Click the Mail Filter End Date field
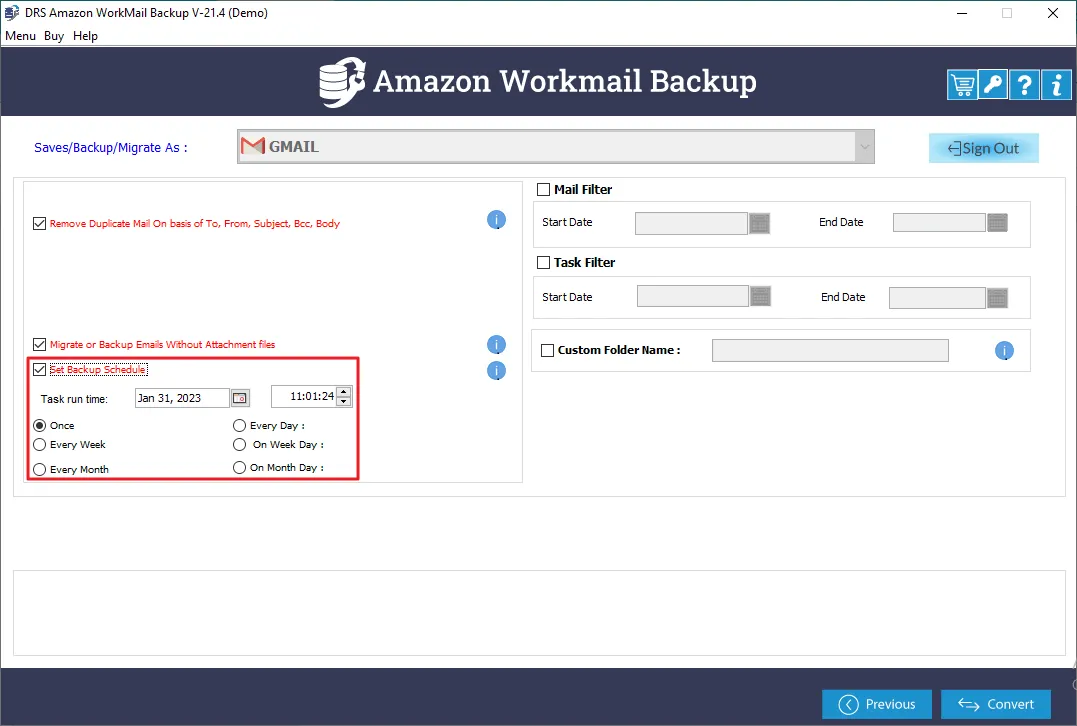This screenshot has width=1077, height=726. (x=939, y=223)
